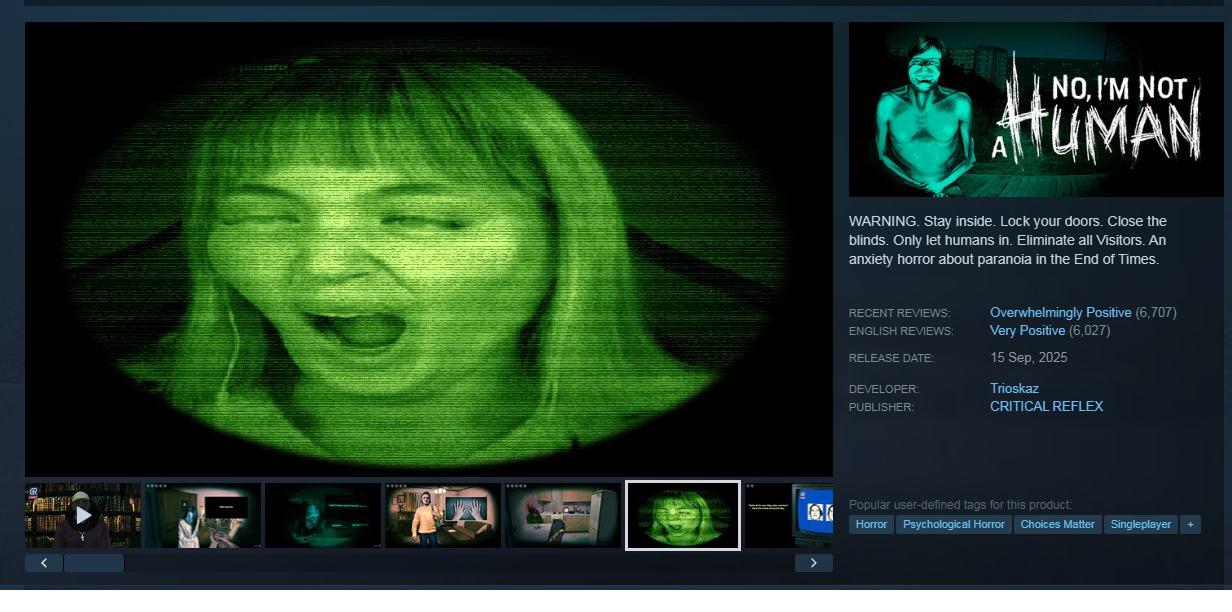Open publisher CRITICAL REFLEX page
1232x612 pixels.
pyautogui.click(x=1047, y=406)
